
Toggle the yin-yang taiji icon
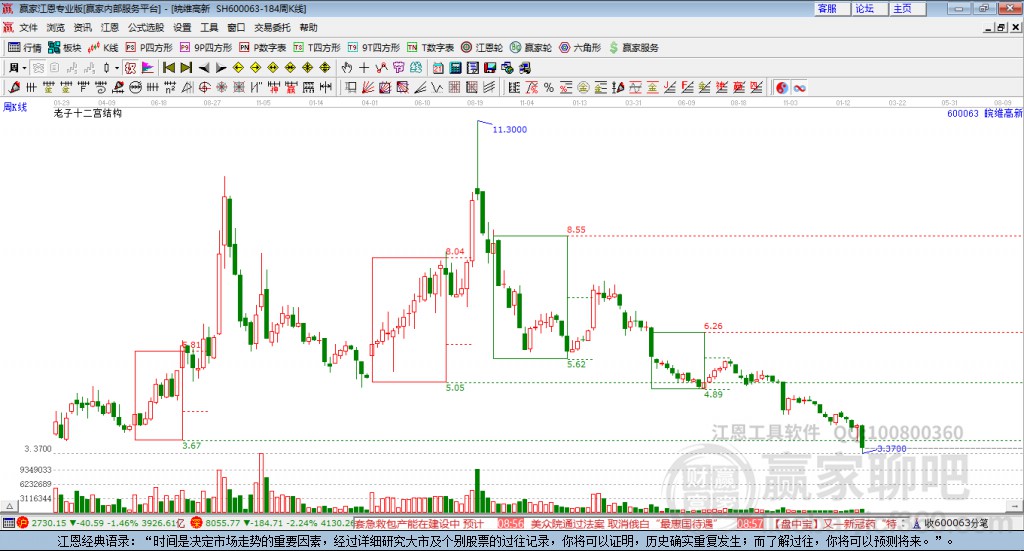(x=782, y=87)
